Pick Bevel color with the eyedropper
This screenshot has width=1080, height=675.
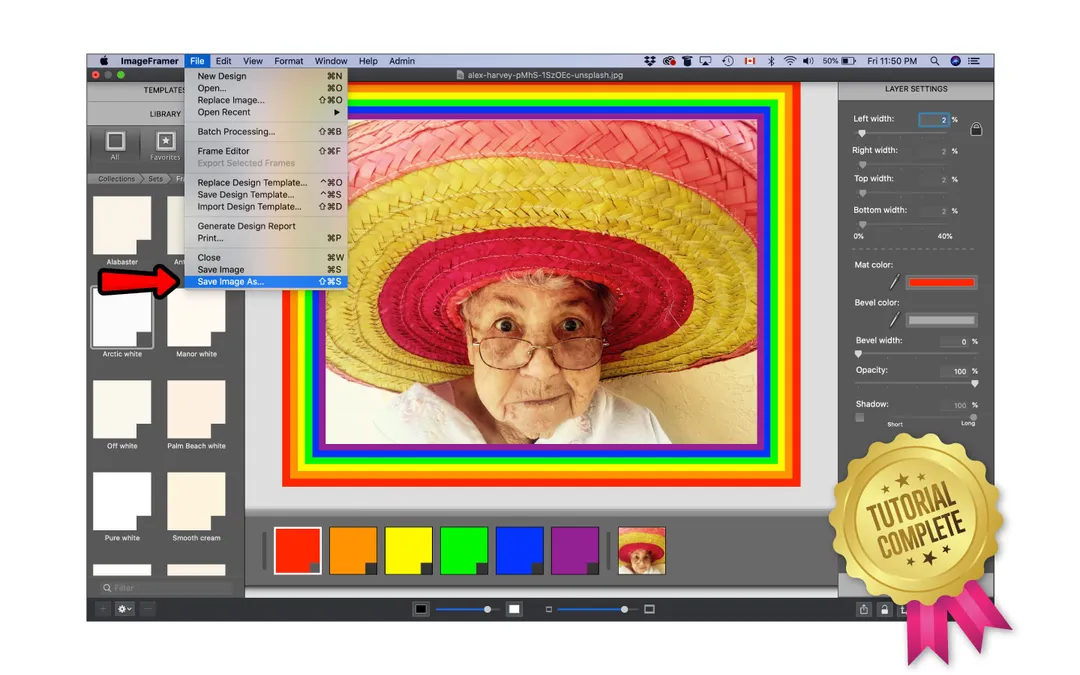point(894,320)
